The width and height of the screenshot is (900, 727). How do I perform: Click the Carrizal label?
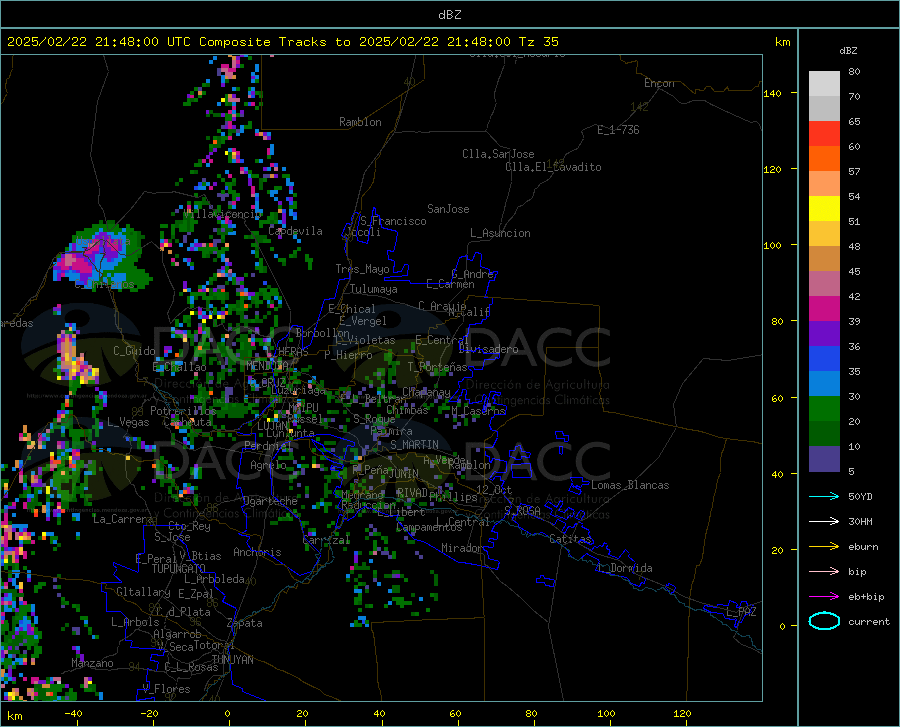pos(326,540)
